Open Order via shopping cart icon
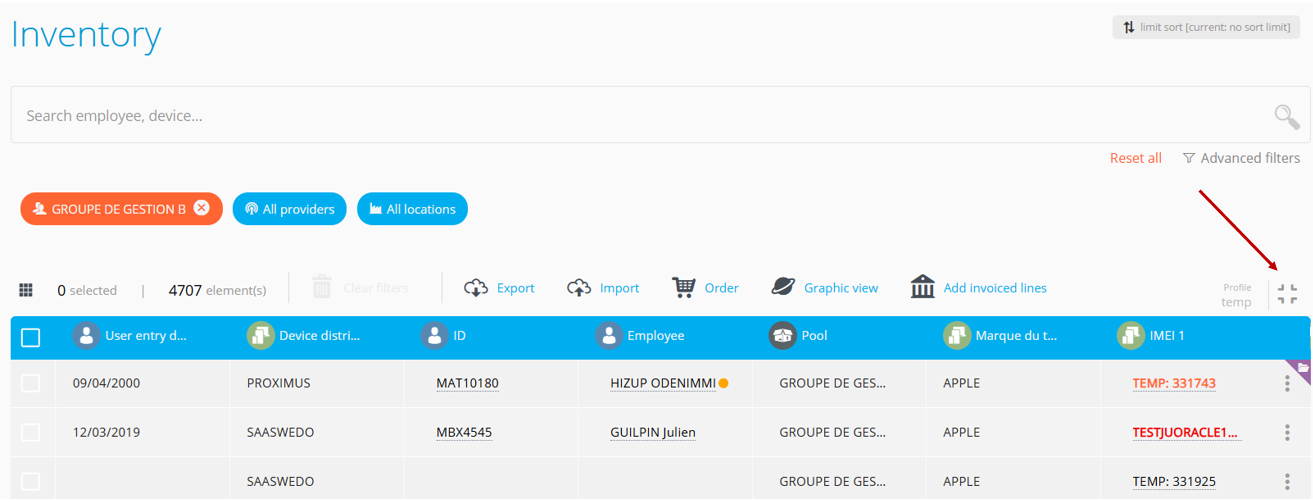The height and width of the screenshot is (502, 1313). pos(684,288)
